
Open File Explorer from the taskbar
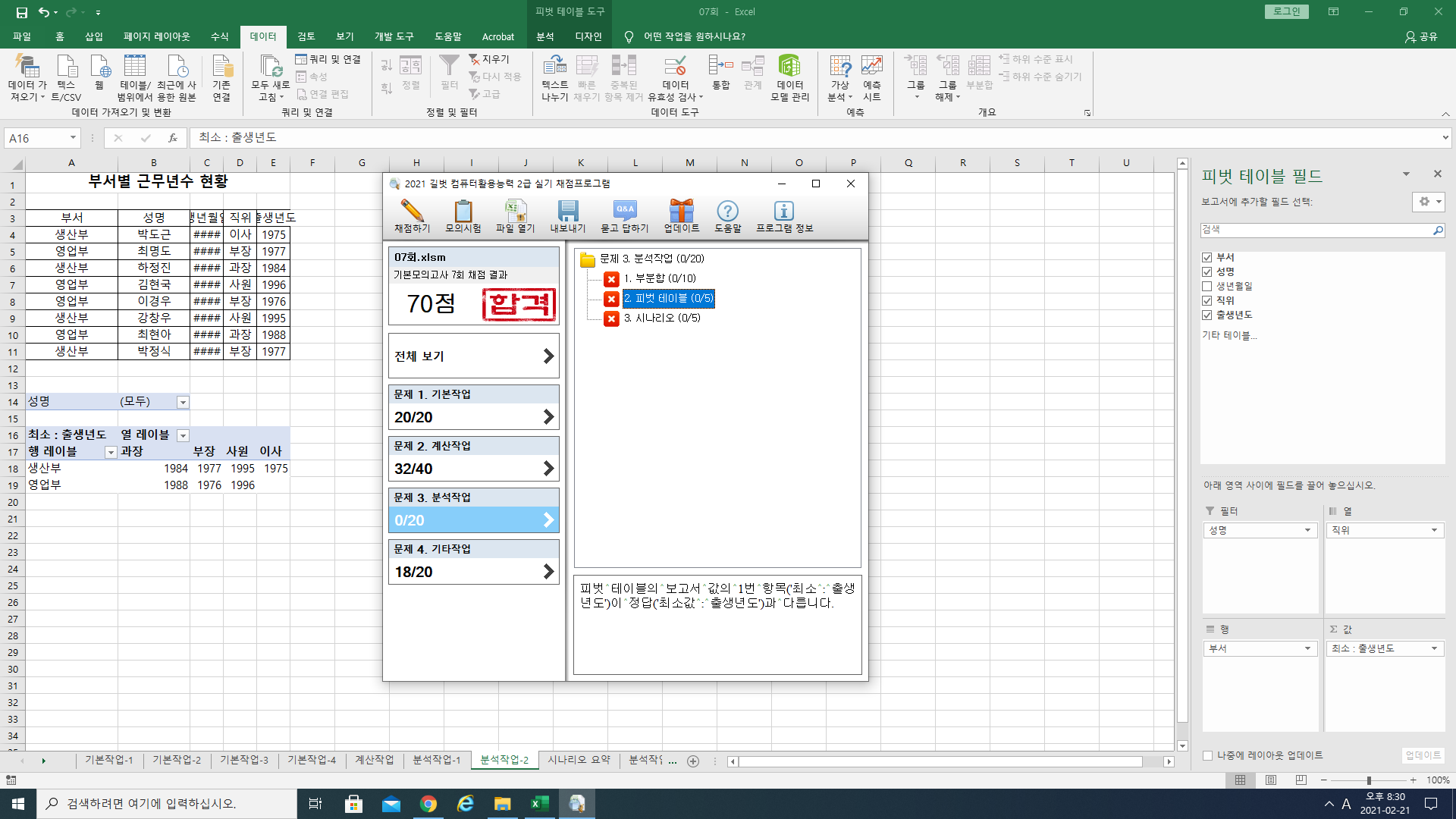502,804
